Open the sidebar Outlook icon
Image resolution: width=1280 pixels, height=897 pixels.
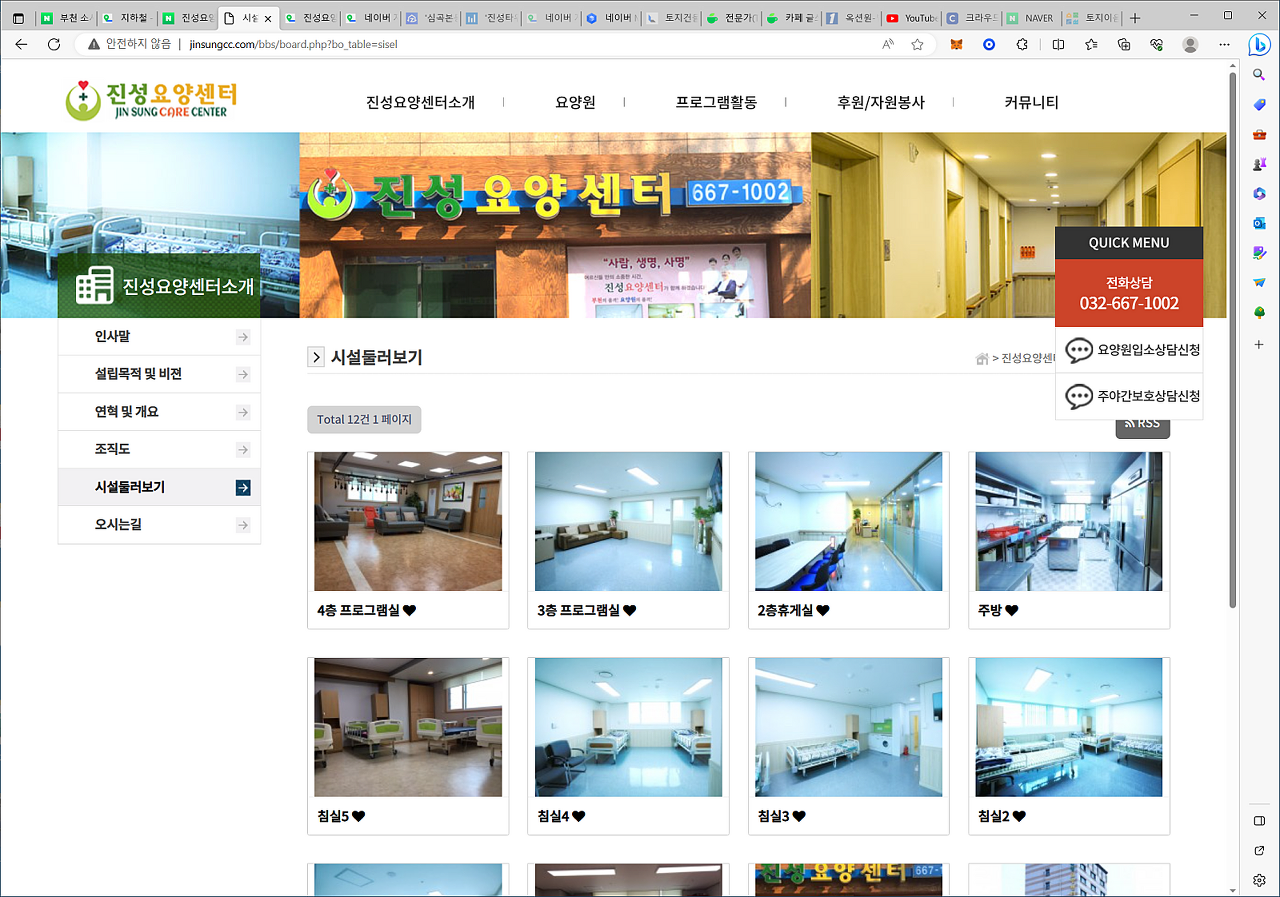1260,223
